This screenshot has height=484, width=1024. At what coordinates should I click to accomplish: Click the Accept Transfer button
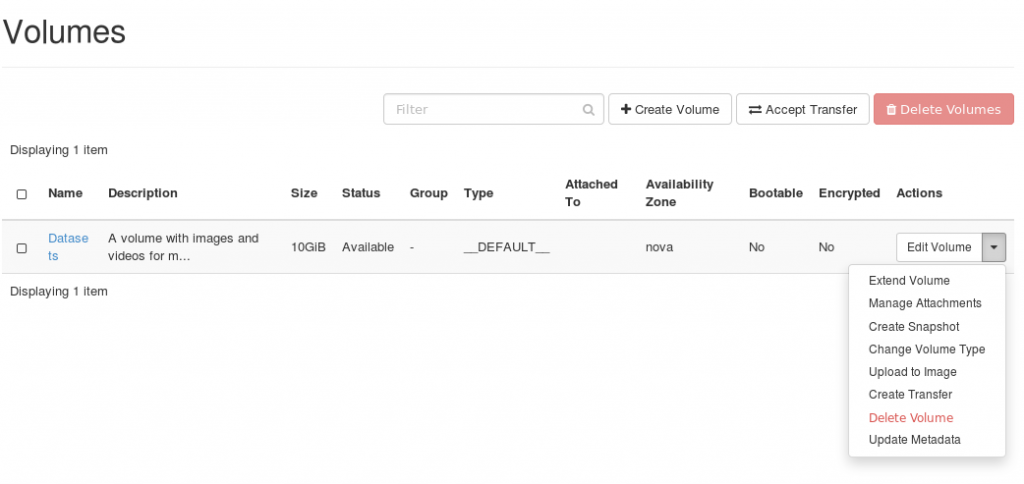tap(802, 110)
